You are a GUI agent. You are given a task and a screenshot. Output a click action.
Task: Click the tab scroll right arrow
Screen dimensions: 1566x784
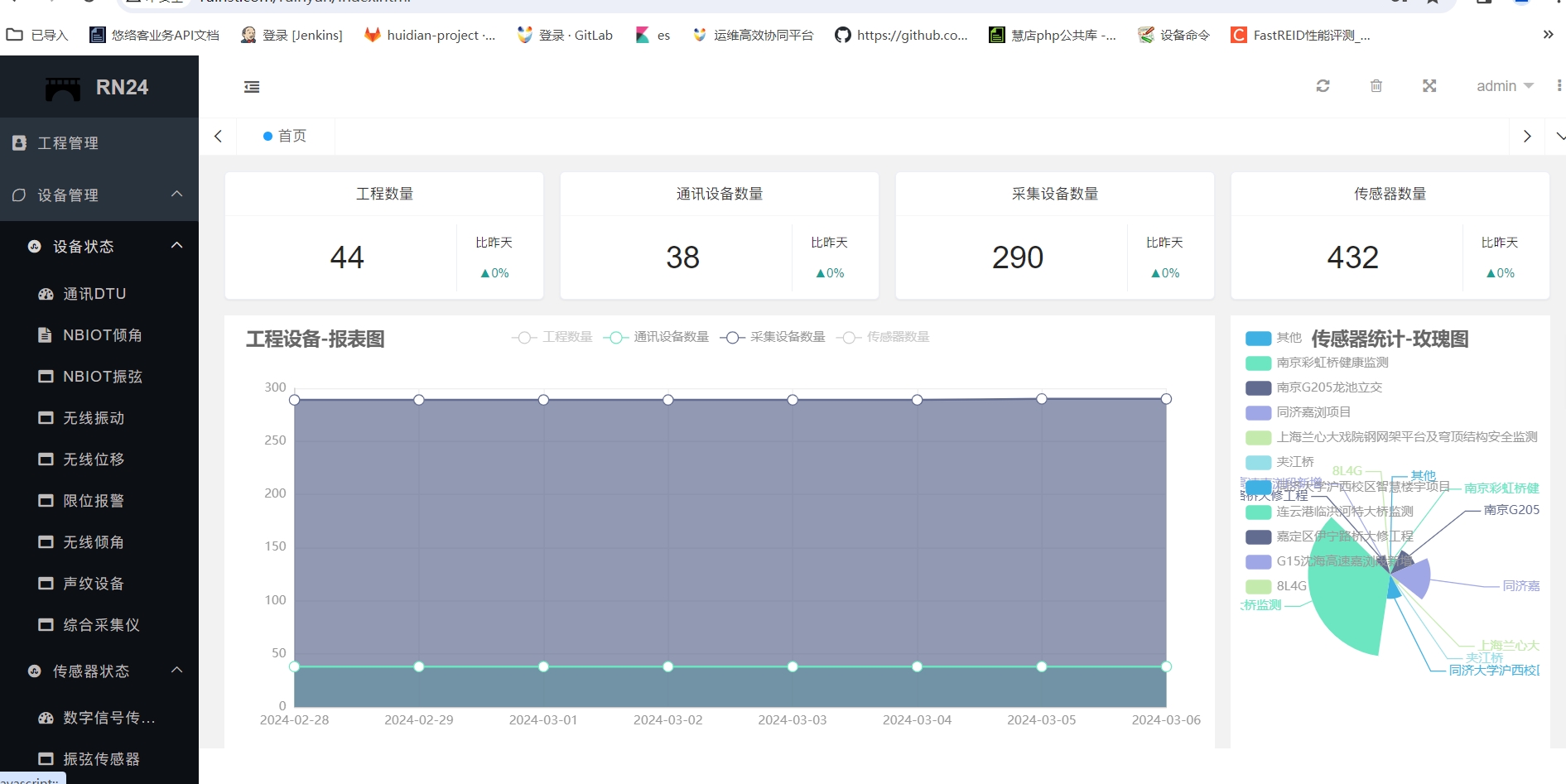(x=1527, y=137)
